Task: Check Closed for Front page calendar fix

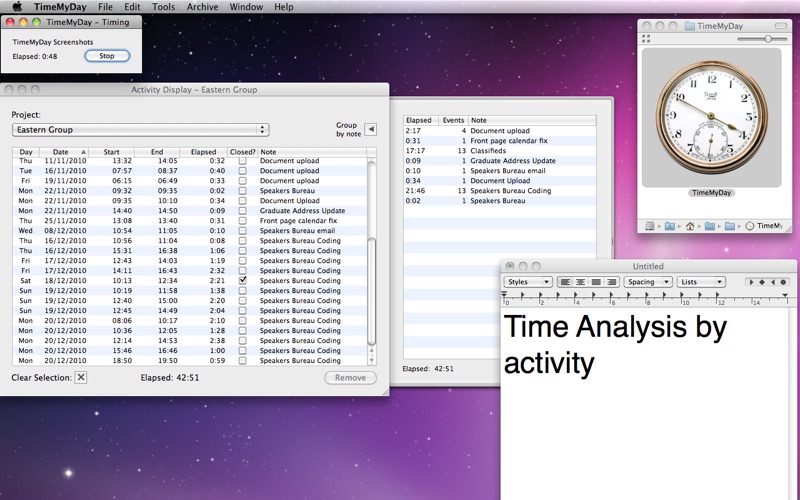Action: click(242, 220)
